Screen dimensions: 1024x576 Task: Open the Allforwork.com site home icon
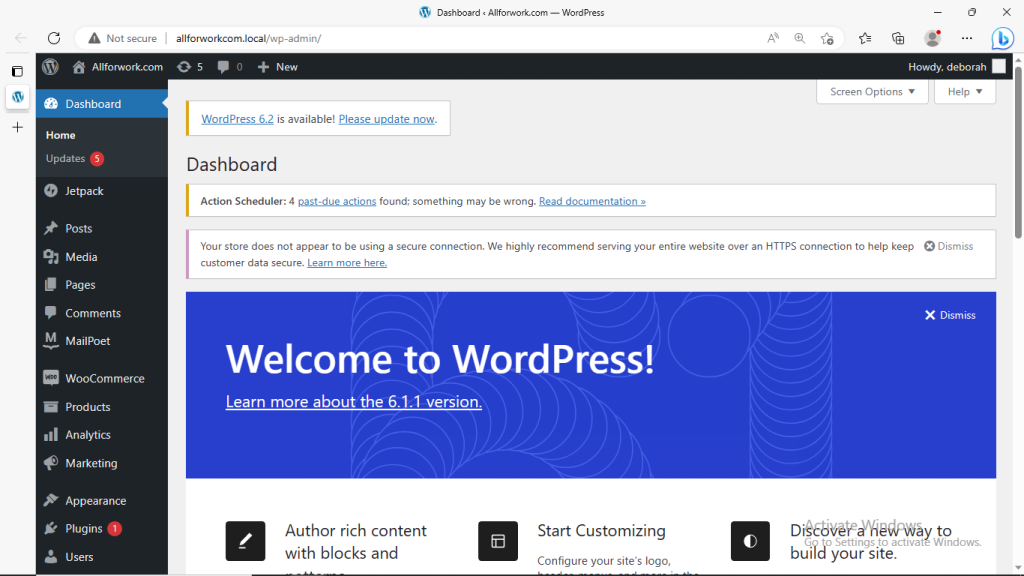pyautogui.click(x=79, y=67)
